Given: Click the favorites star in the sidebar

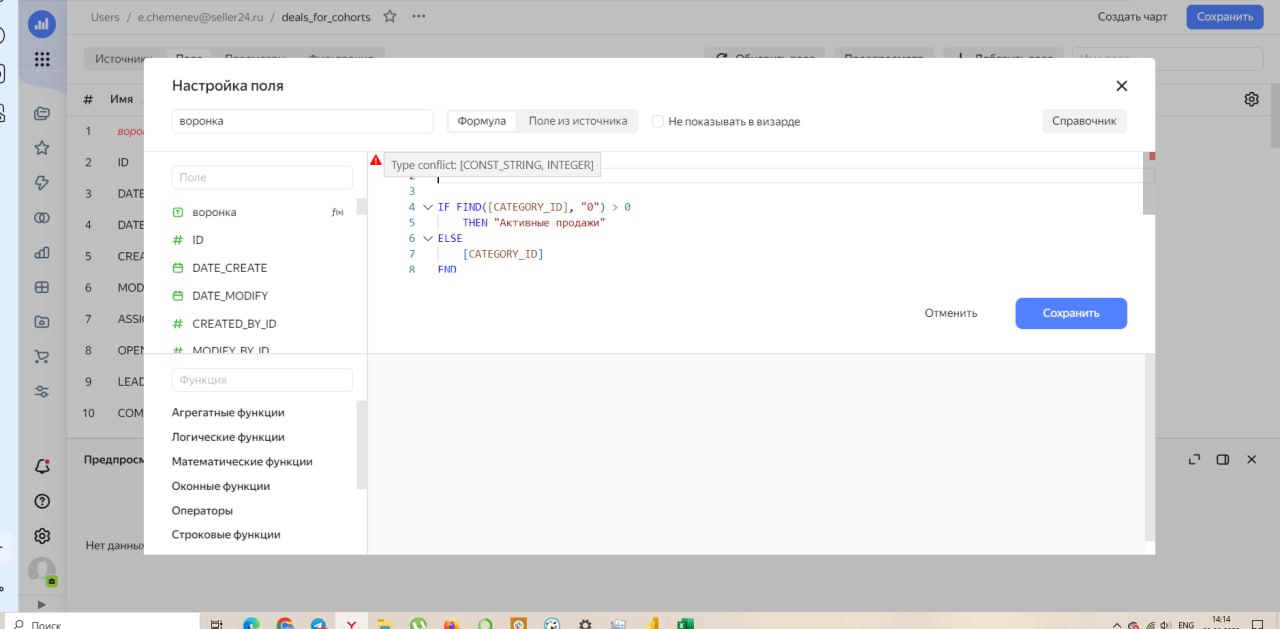Looking at the screenshot, I should pos(42,148).
